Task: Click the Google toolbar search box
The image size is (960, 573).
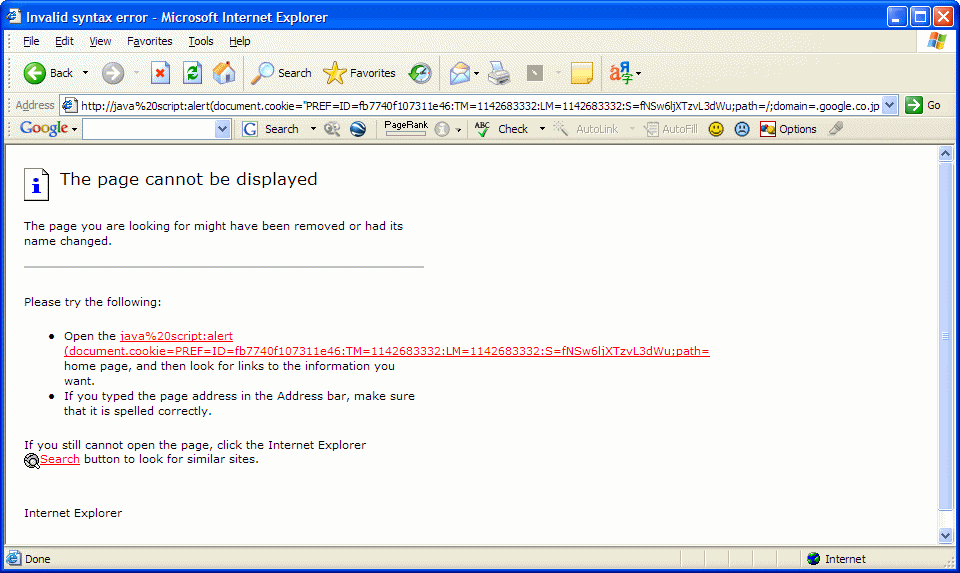Action: coord(149,129)
